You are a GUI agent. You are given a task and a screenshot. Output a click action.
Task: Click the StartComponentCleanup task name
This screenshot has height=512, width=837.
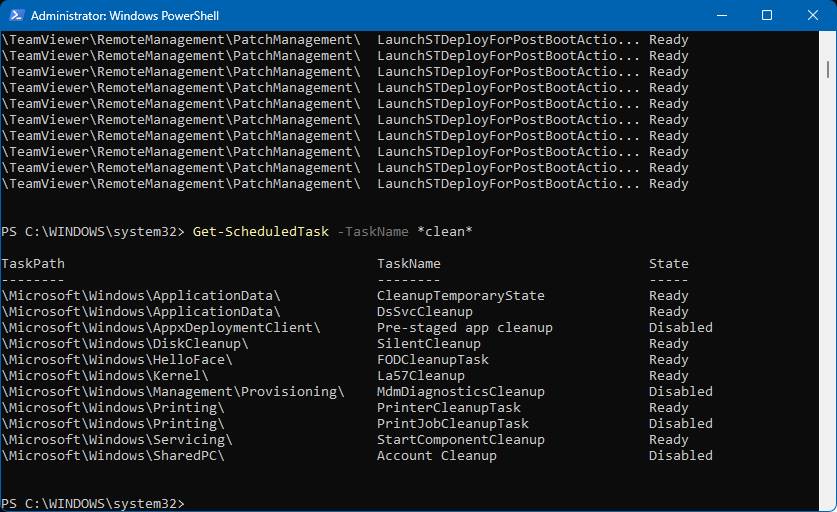(x=461, y=439)
